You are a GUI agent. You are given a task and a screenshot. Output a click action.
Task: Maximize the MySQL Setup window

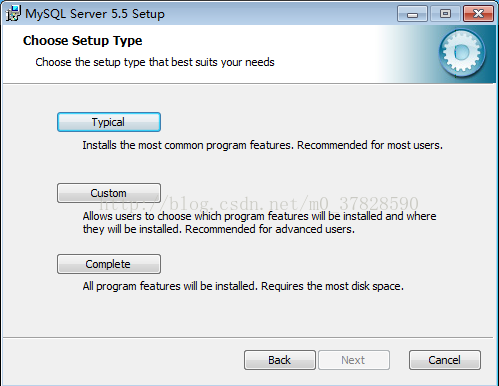click(x=445, y=14)
